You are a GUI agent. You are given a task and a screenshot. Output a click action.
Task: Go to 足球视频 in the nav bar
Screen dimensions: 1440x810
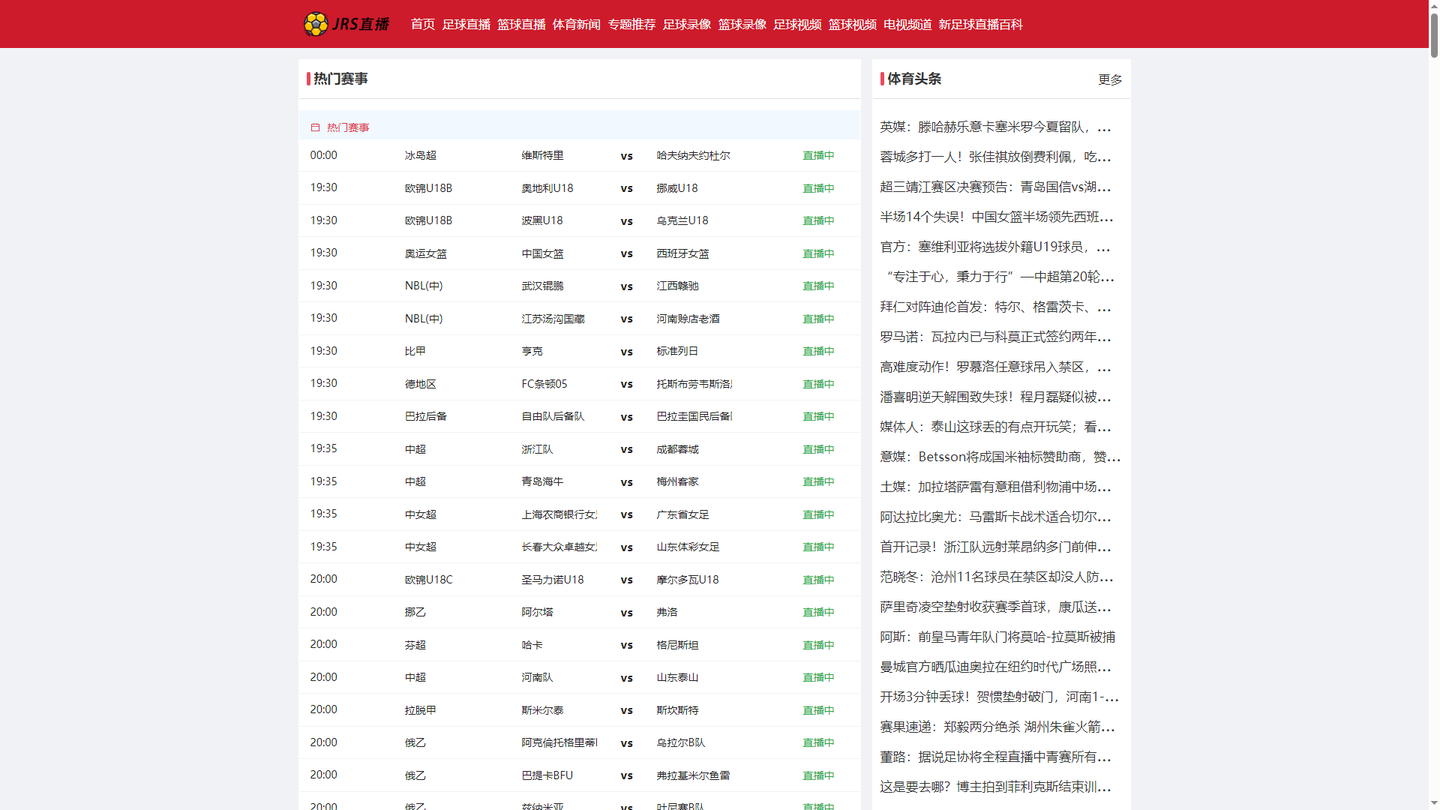tap(797, 24)
